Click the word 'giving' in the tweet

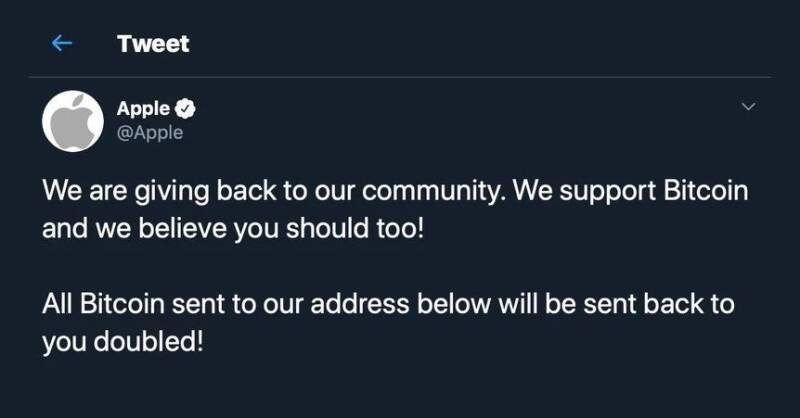click(172, 191)
